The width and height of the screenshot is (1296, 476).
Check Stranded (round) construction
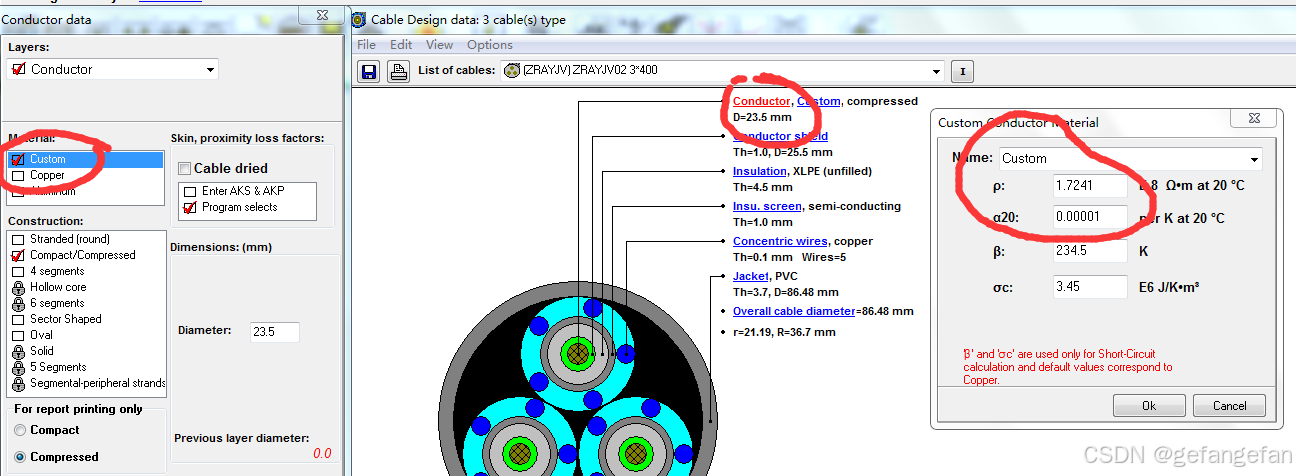[18, 239]
